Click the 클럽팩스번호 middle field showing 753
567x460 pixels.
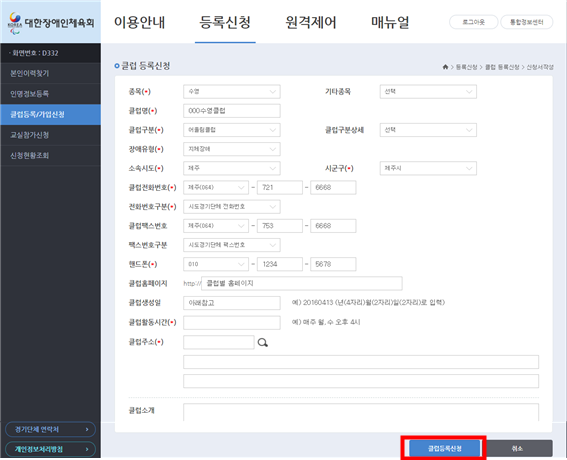click(280, 226)
